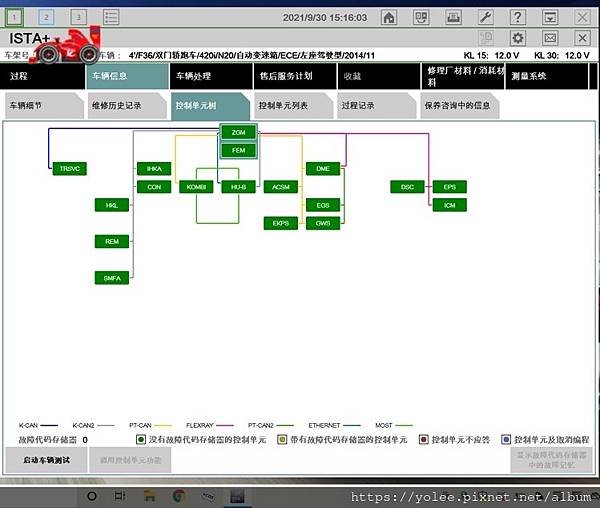Screen dimensions: 600x508
Task: Click the greyed document copy icon
Action: pyautogui.click(x=486, y=38)
